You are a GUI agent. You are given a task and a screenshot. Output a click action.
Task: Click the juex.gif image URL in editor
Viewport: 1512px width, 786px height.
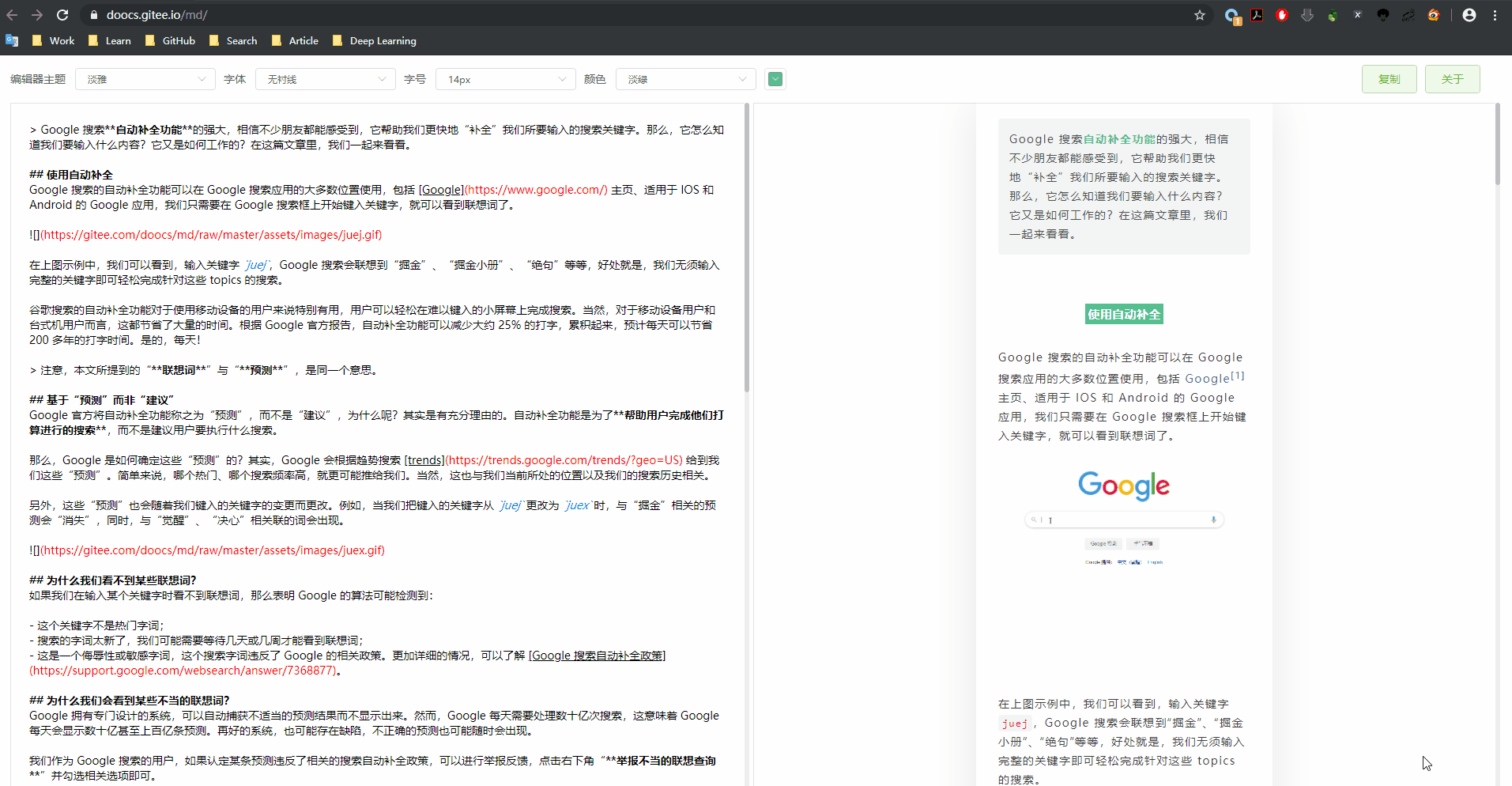(x=213, y=550)
